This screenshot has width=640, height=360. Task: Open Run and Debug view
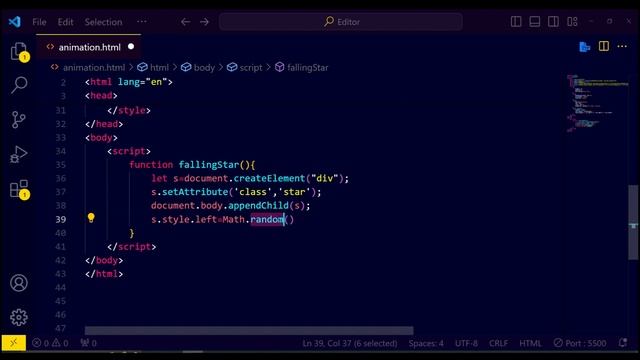click(x=18, y=154)
